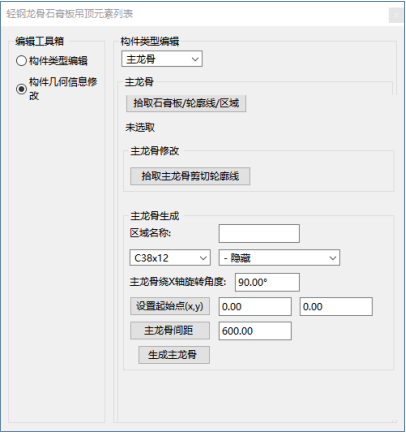Viewport: 406px width, 434px height.
Task: Click the 设置起始点(x,y) button
Action: (x=170, y=306)
